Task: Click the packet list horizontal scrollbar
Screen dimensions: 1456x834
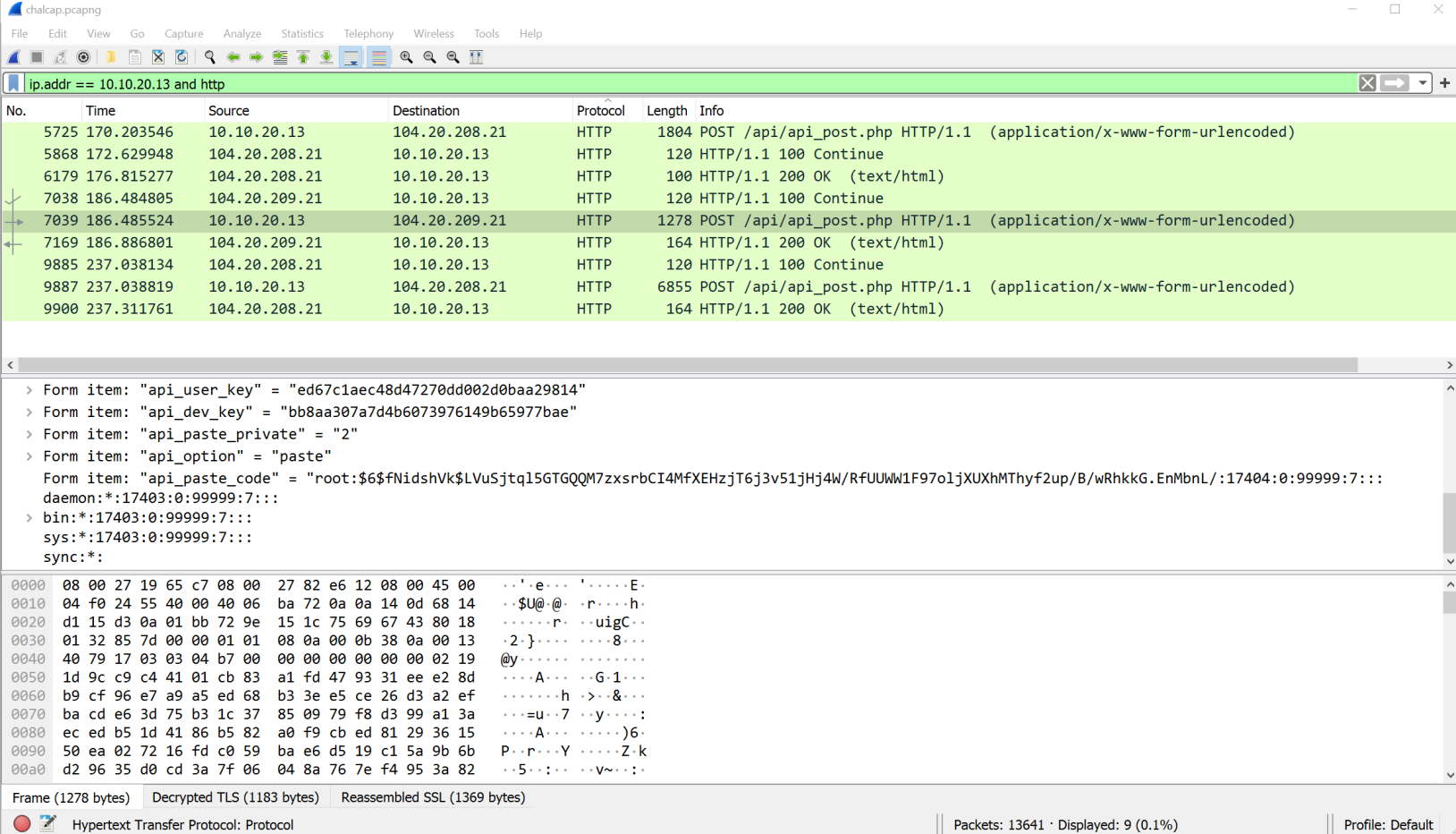Action: pyautogui.click(x=687, y=365)
